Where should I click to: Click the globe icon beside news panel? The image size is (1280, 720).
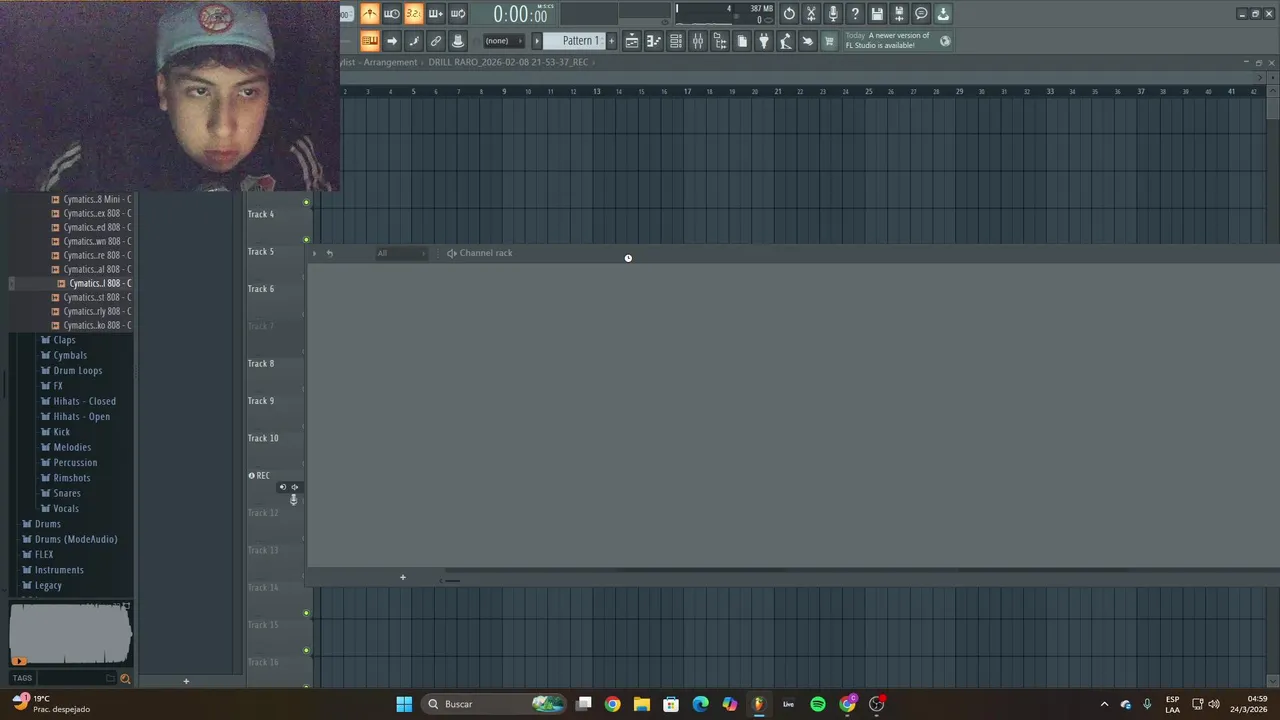click(x=945, y=41)
